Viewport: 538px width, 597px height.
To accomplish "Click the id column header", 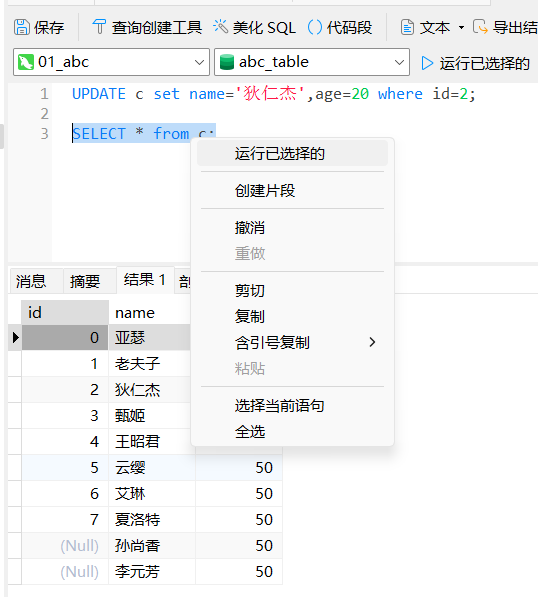I will coord(65,313).
